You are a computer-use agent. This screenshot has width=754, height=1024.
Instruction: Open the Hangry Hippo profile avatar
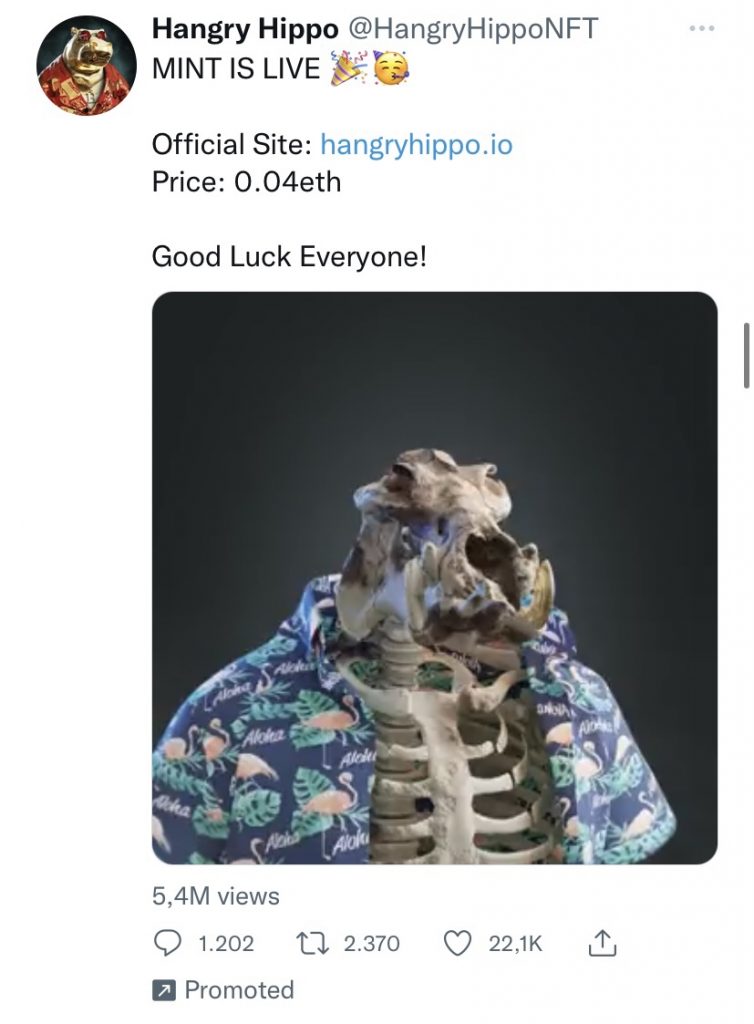(86, 66)
